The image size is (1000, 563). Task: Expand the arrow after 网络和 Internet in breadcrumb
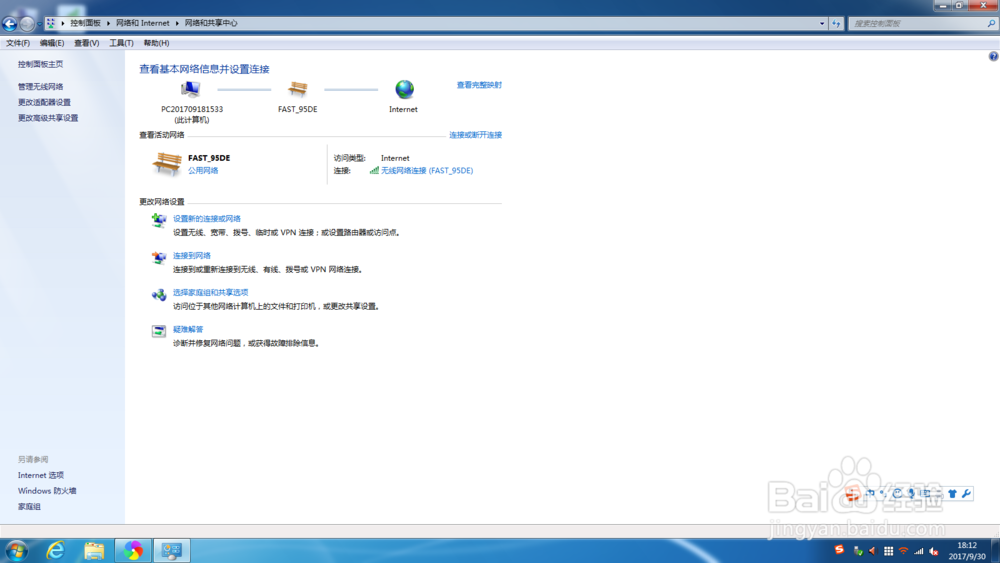[177, 23]
